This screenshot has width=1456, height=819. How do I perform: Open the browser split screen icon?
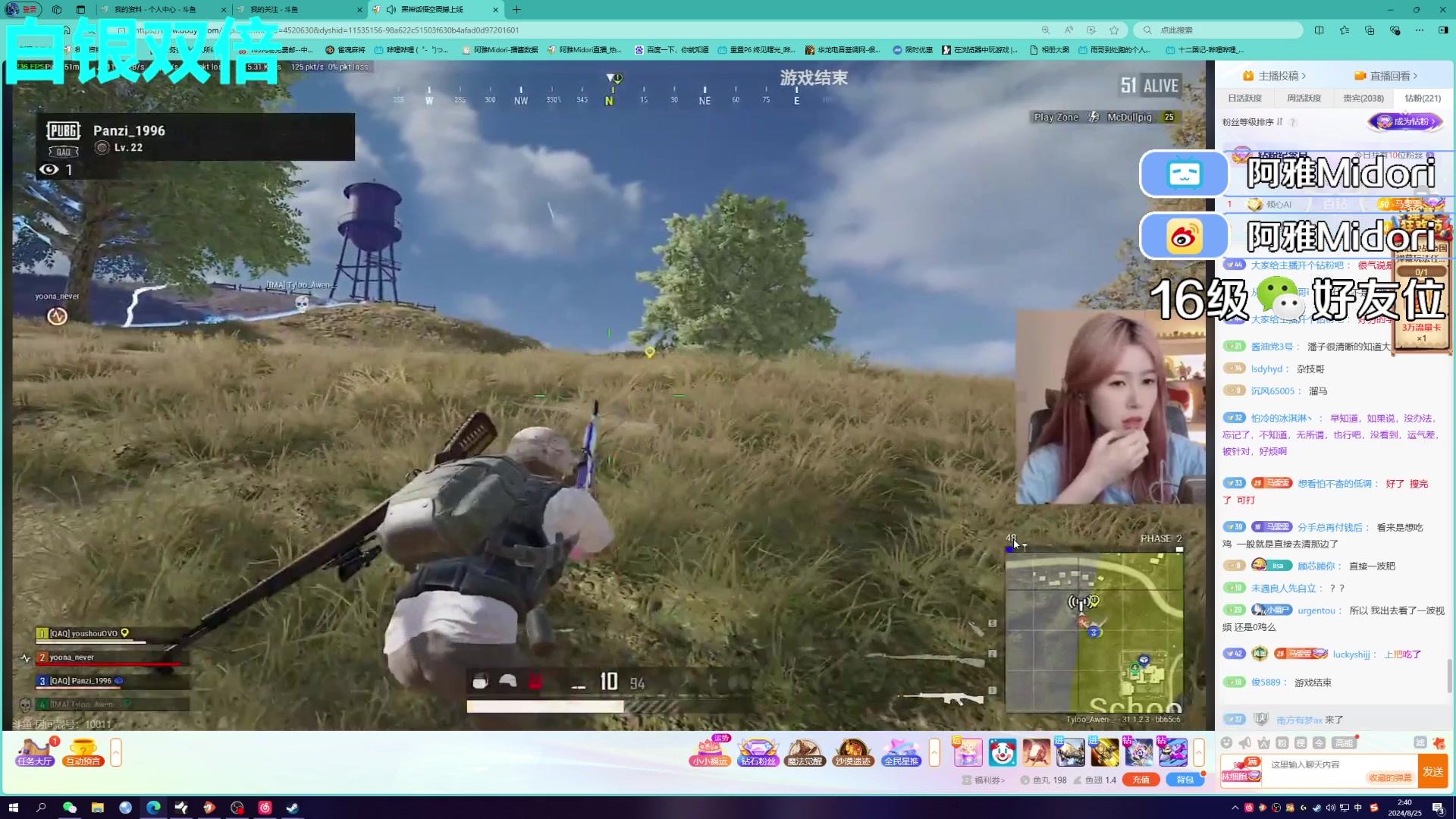point(1319,30)
